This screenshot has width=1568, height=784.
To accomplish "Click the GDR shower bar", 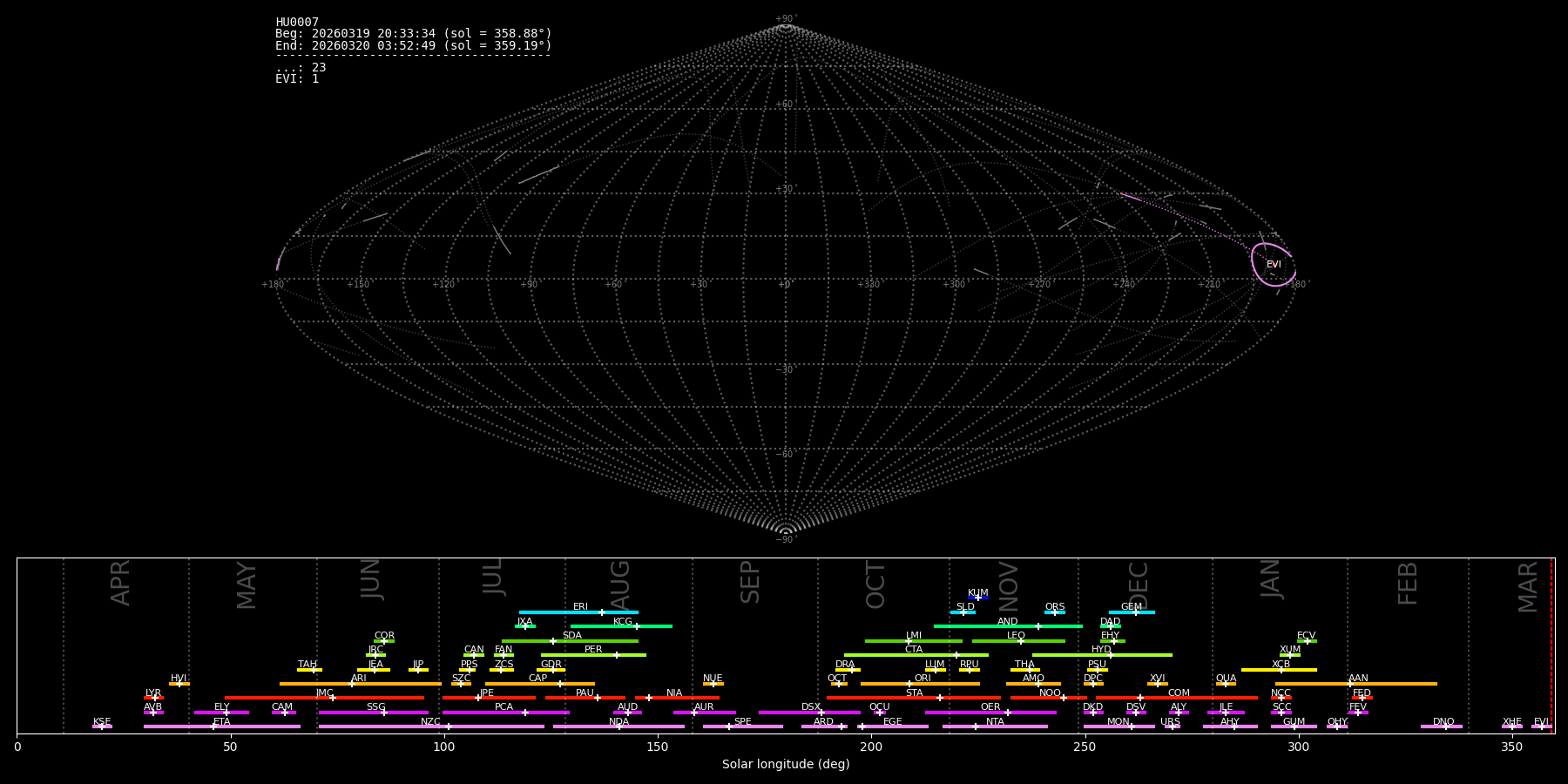I will [x=551, y=670].
